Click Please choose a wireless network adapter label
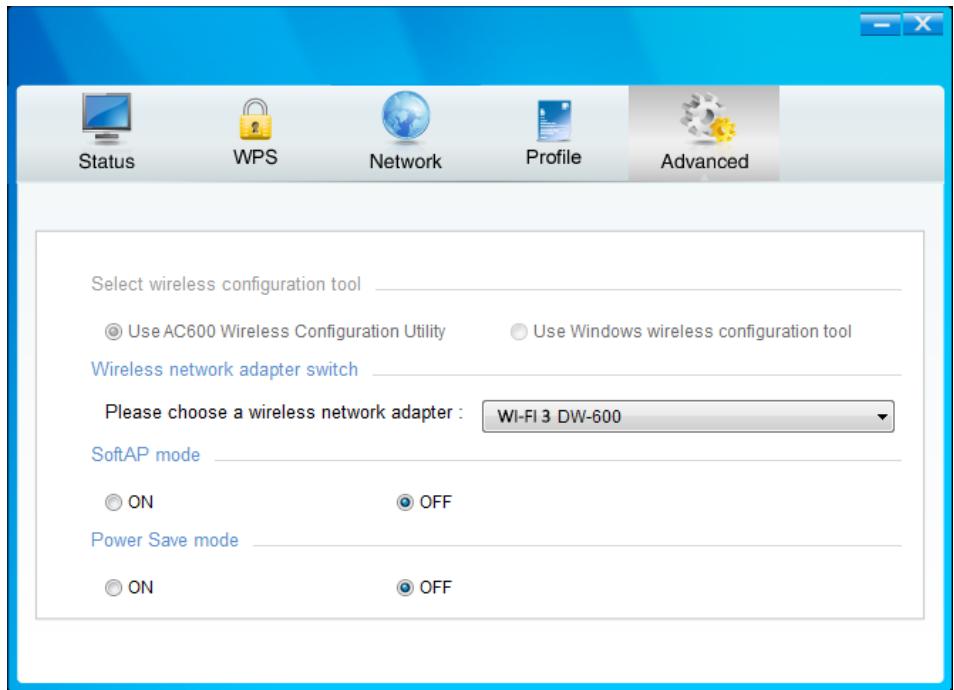954x690 pixels. (284, 412)
